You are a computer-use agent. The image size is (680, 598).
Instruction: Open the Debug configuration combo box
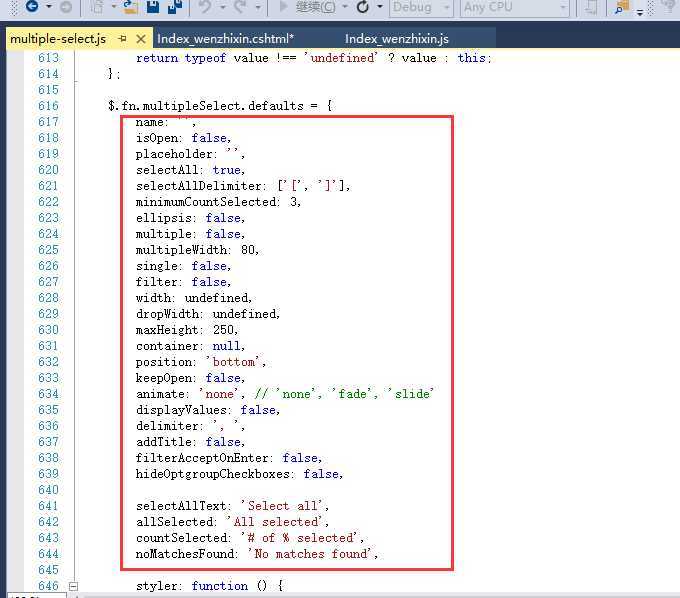(x=421, y=7)
